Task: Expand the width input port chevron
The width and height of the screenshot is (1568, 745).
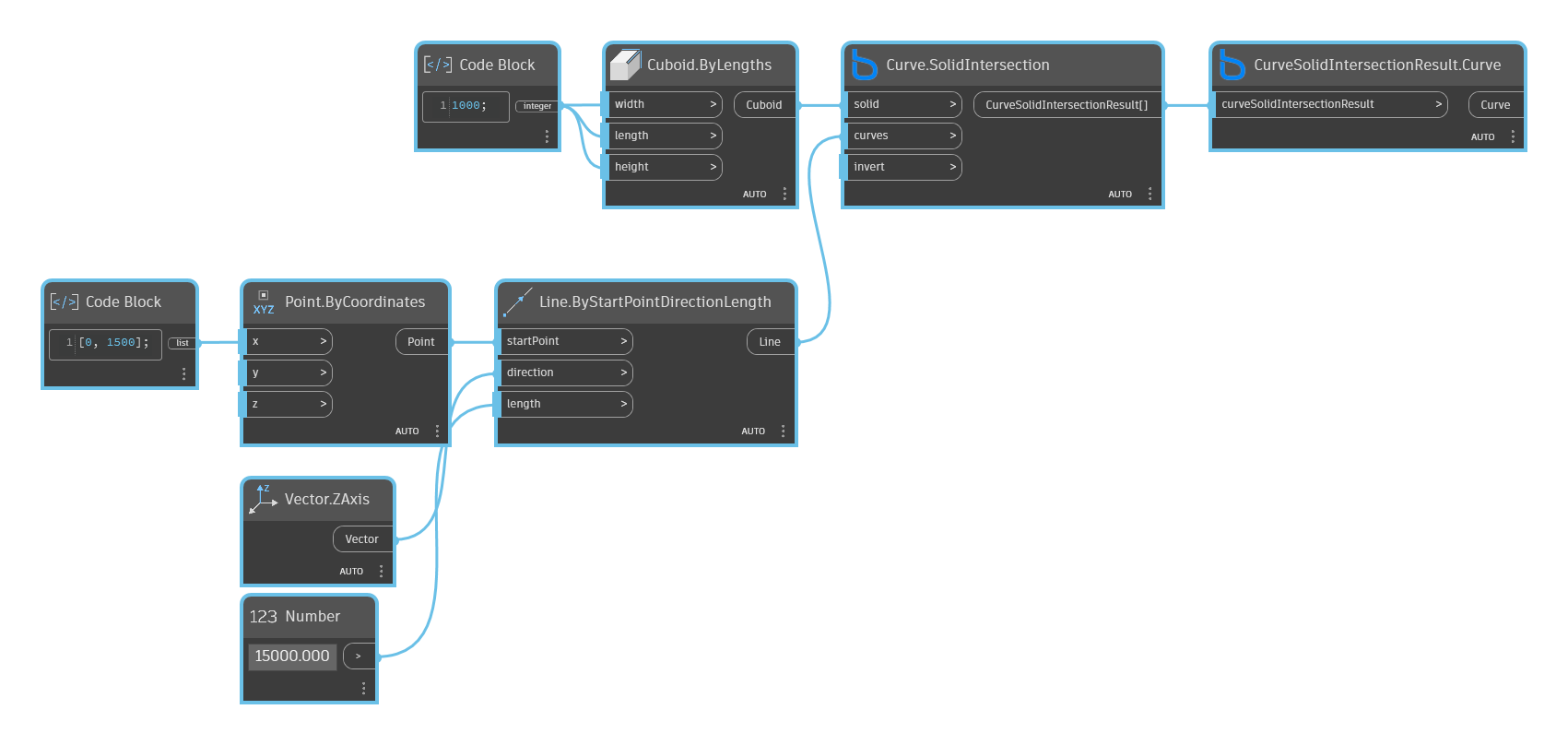Action: point(713,104)
